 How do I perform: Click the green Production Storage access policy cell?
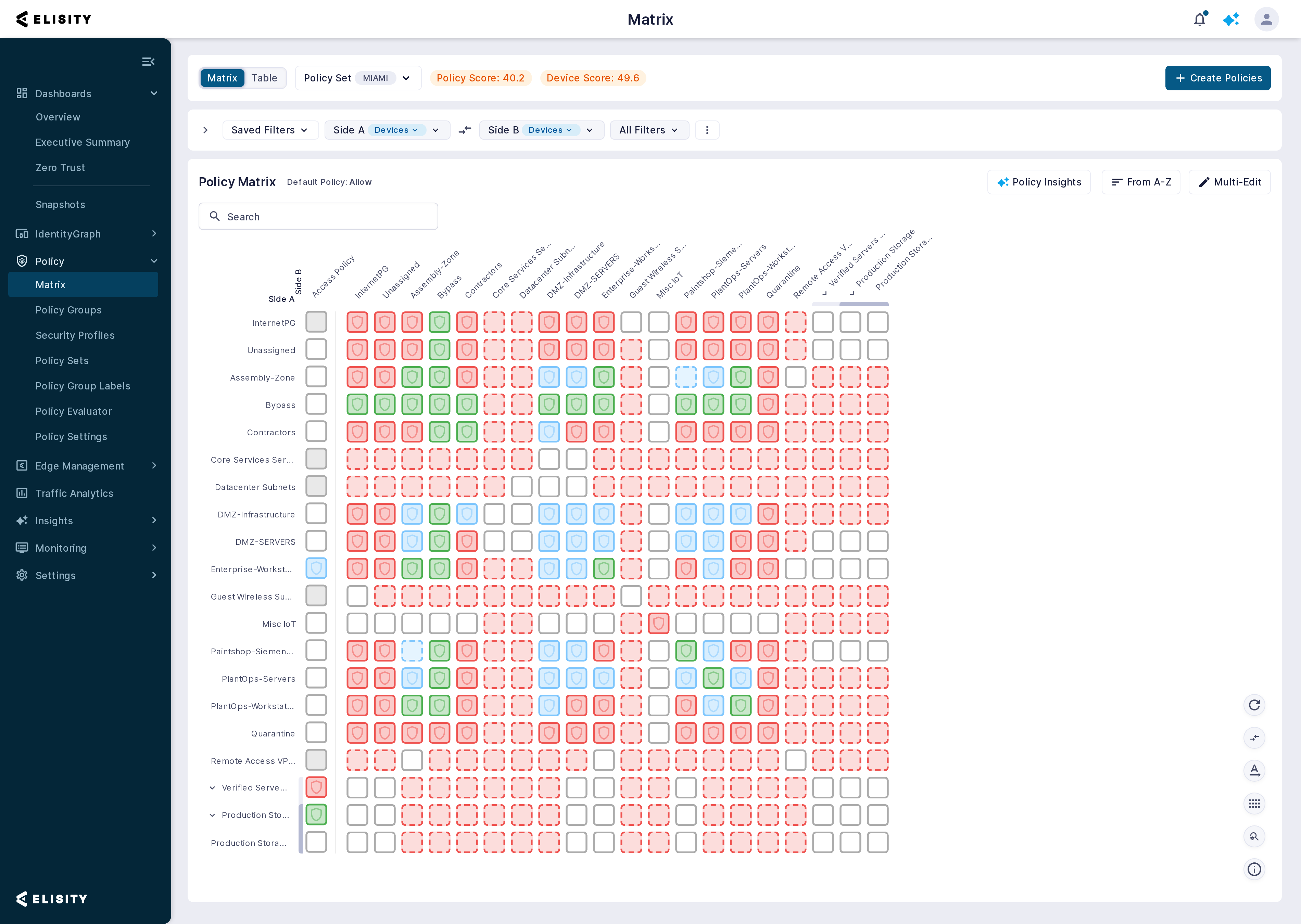pyautogui.click(x=316, y=815)
